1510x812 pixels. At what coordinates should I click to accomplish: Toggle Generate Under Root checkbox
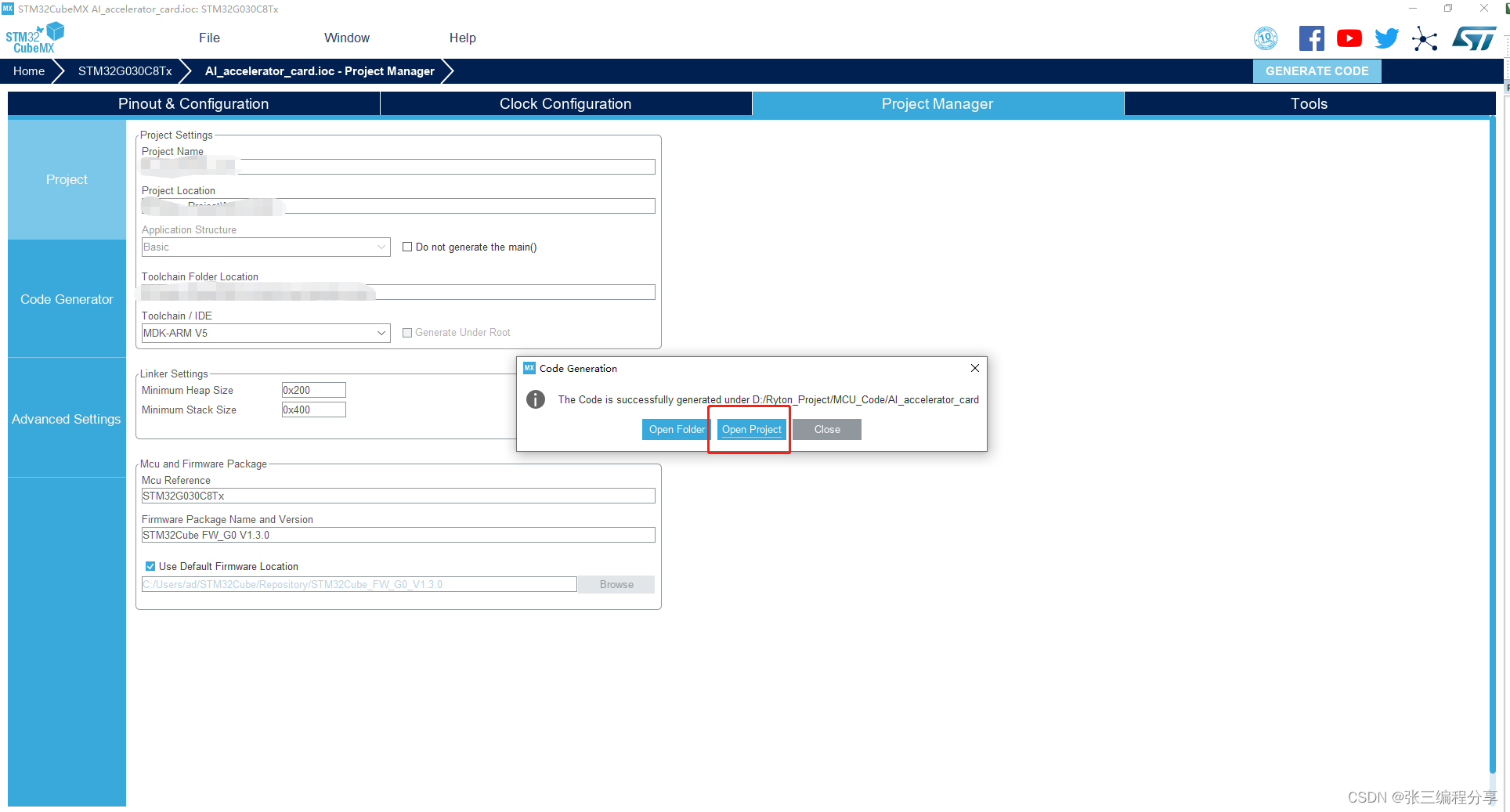click(x=407, y=333)
